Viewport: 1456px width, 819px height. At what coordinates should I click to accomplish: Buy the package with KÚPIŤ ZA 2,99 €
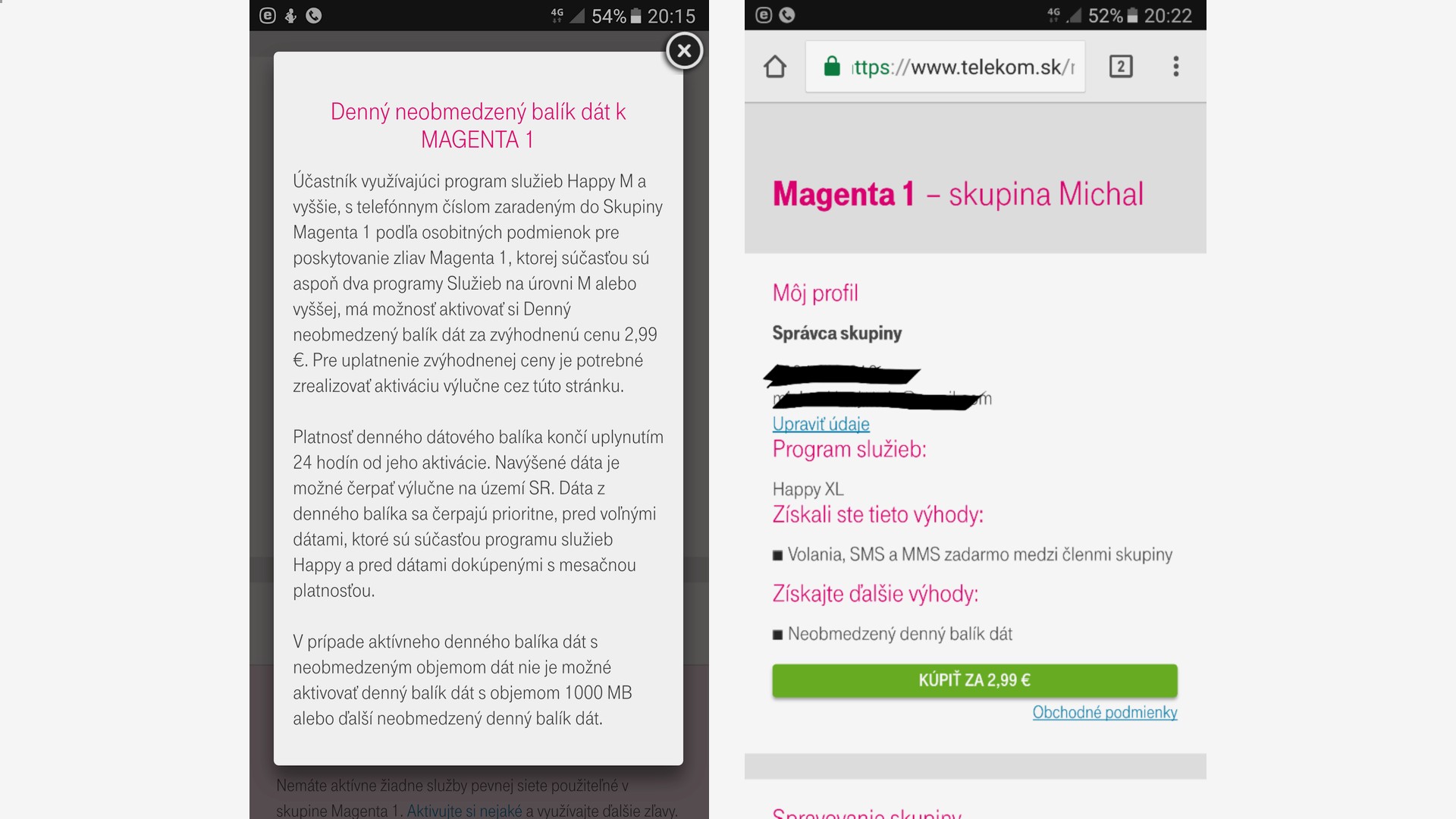(974, 680)
